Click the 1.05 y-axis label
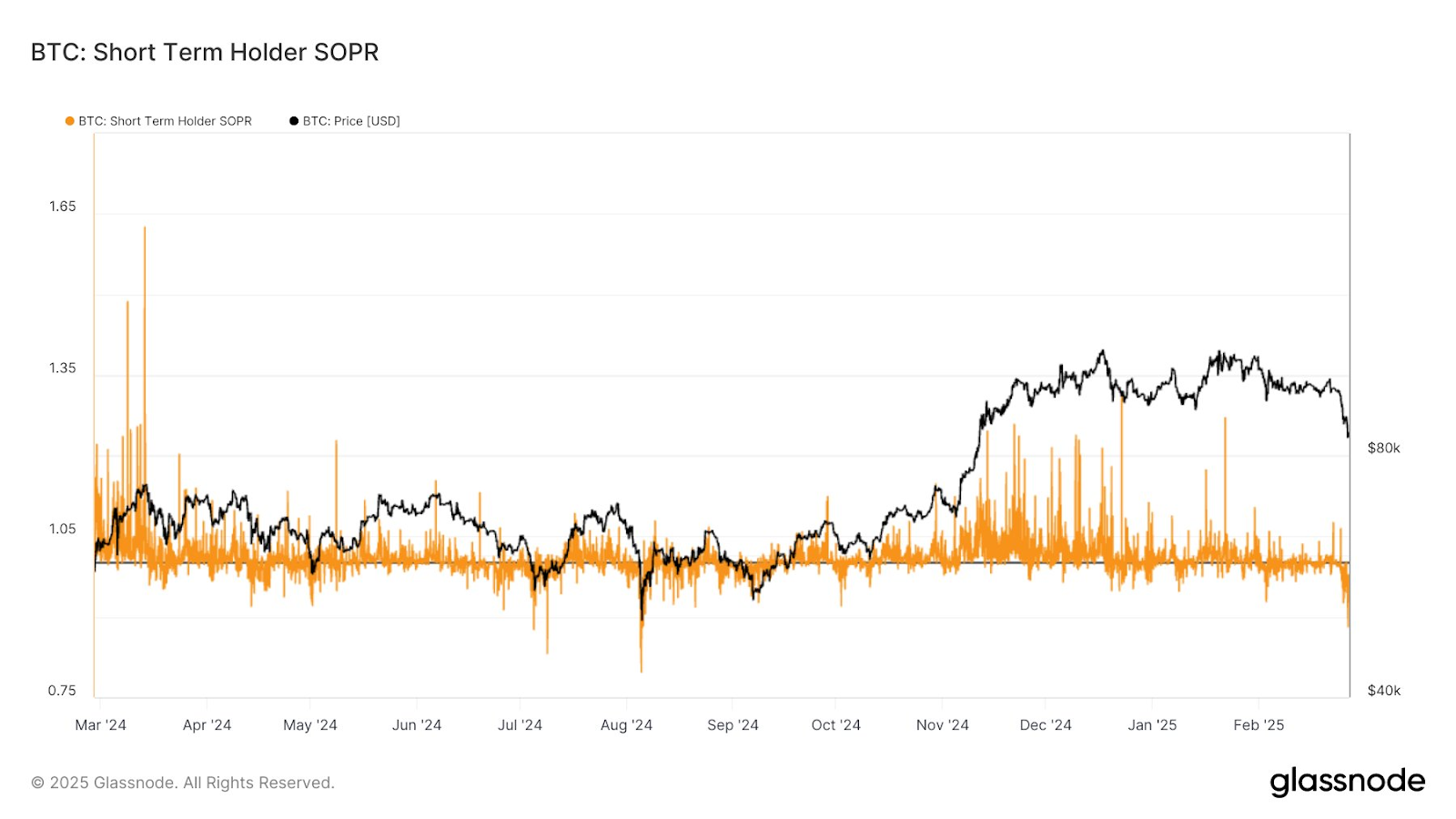This screenshot has width=1456, height=819. [63, 530]
